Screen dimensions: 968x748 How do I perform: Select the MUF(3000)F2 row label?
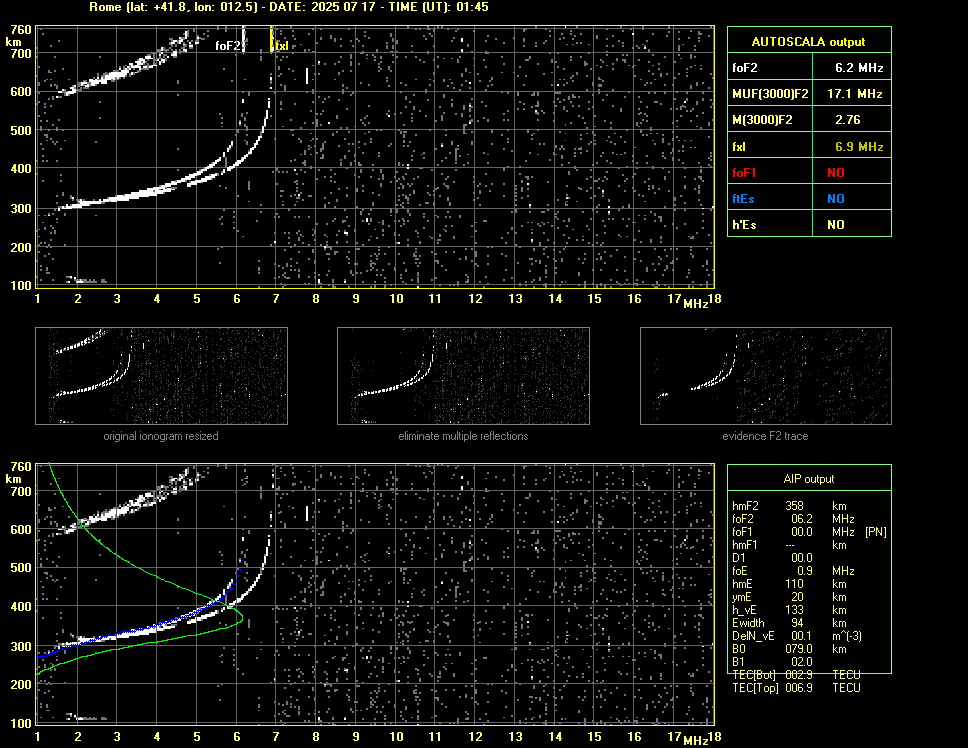[770, 94]
